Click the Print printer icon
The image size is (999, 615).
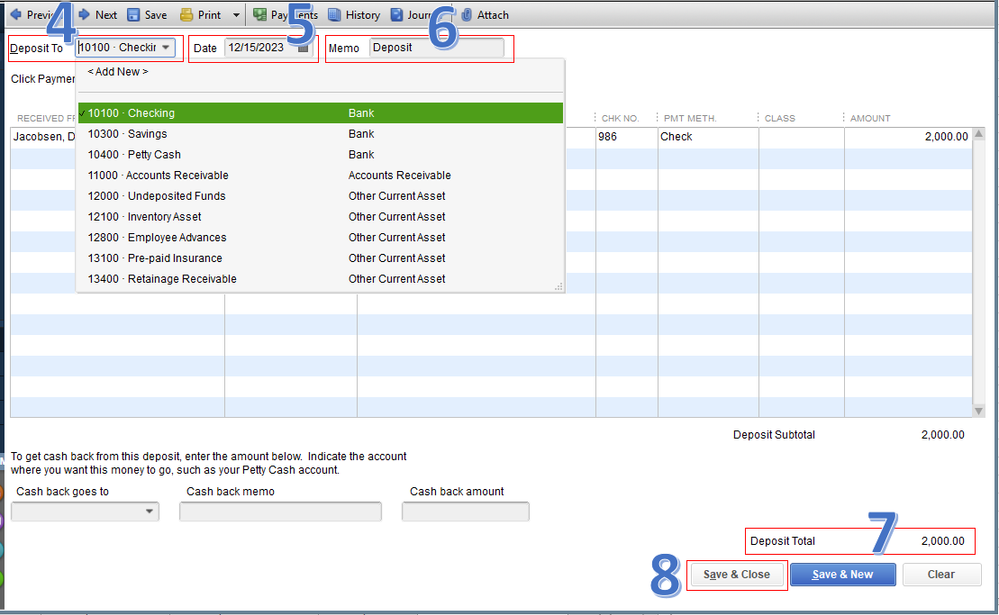[186, 15]
